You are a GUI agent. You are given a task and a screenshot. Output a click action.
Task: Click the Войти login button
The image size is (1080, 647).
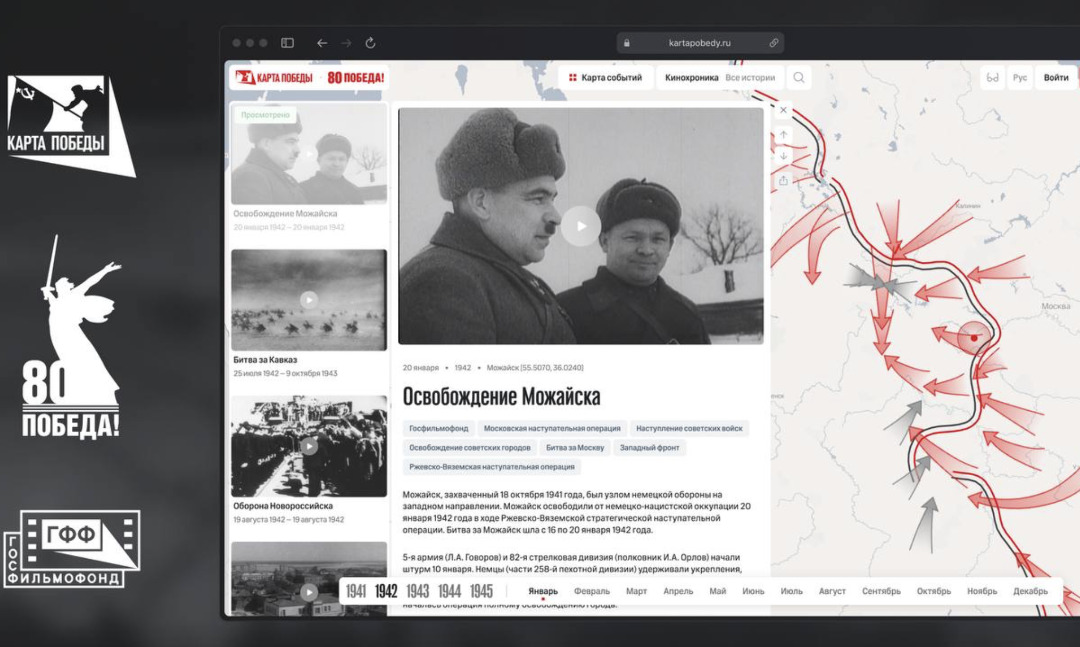[x=1056, y=78]
